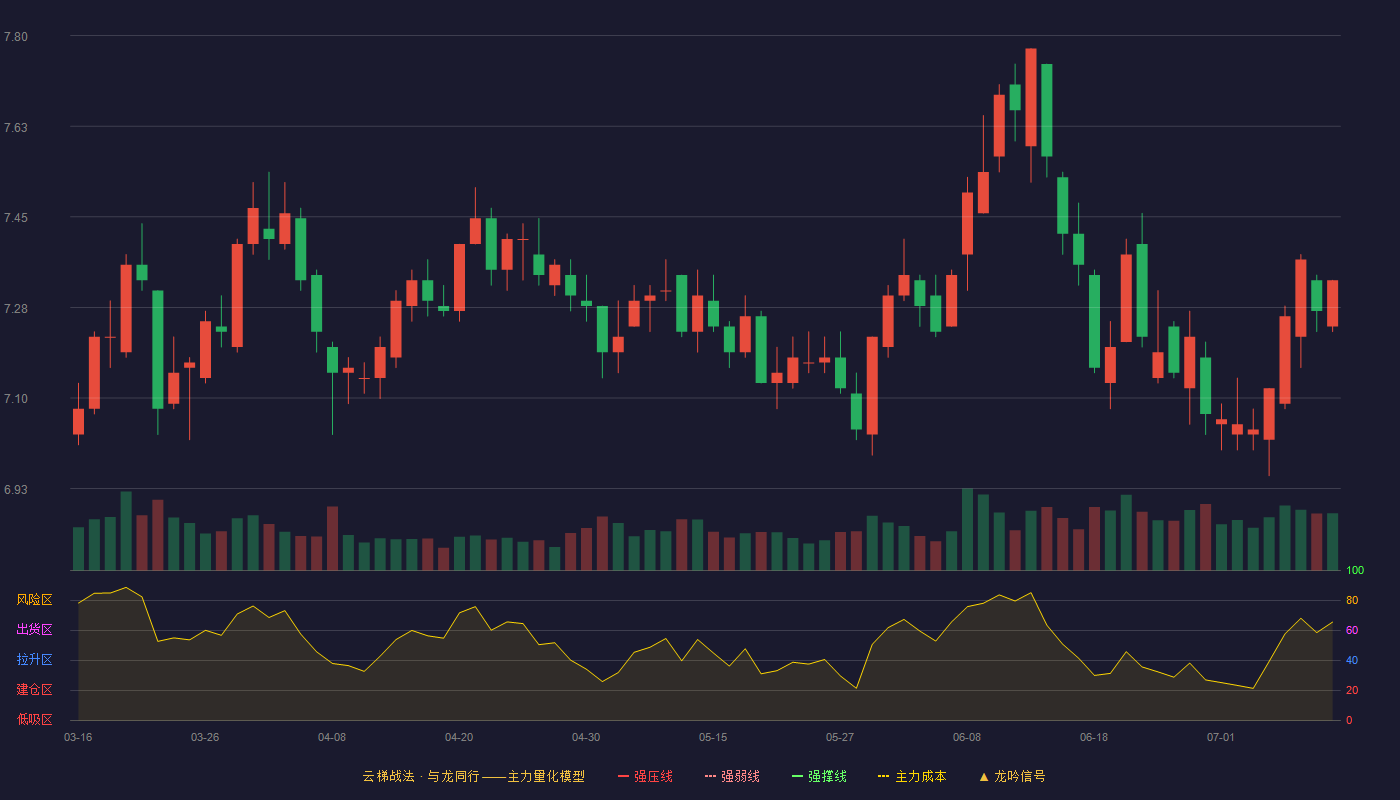Click the 03-16 date label

(78, 737)
